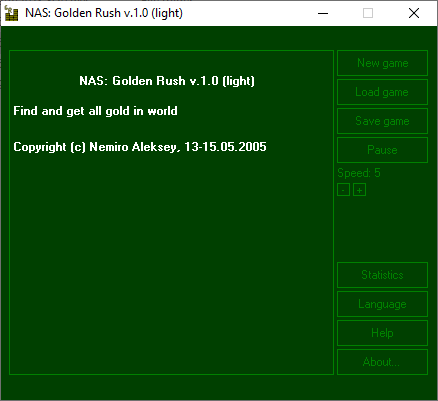438x401 pixels.
Task: Show the About... information
Action: pyautogui.click(x=382, y=362)
